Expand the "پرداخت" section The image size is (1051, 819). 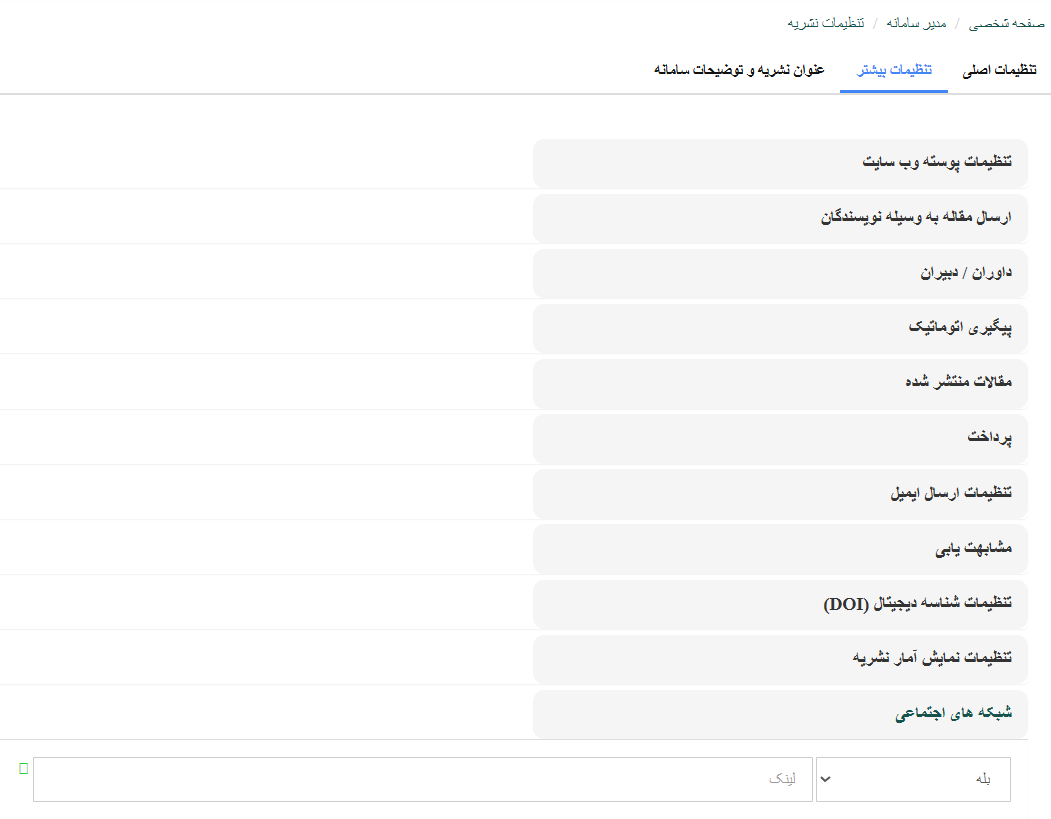pyautogui.click(x=989, y=437)
